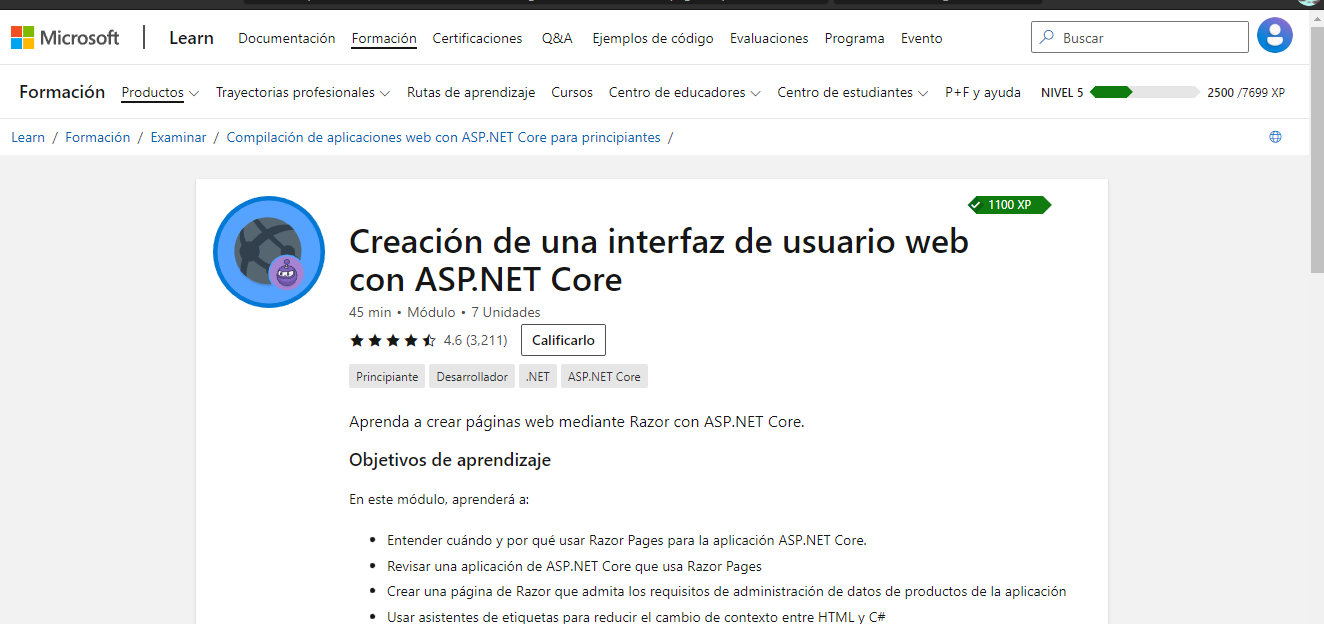Open Compilación de aplicaciones web breadcrumb
Screen dimensions: 1324x624
coord(443,137)
